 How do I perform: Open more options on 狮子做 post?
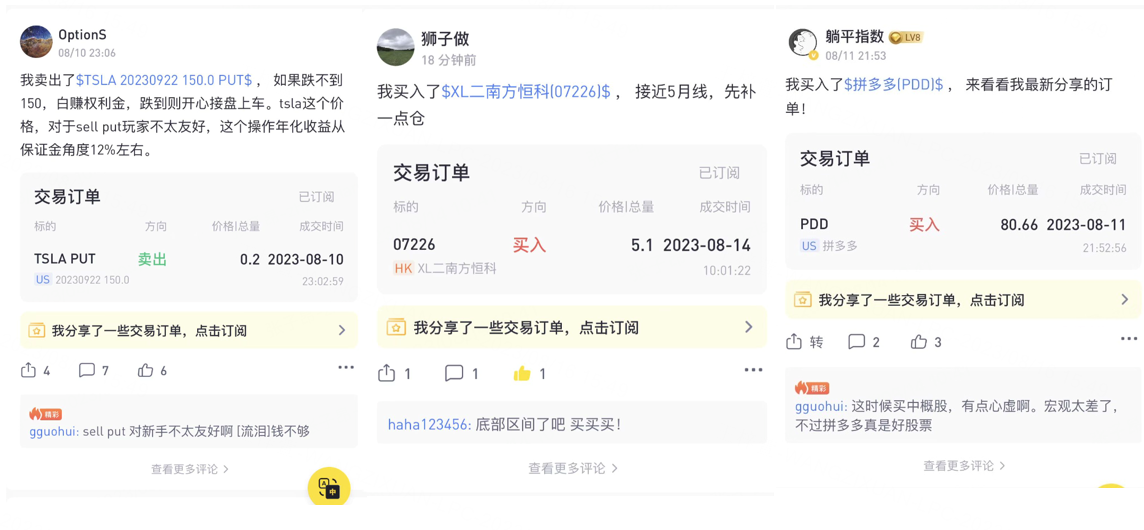[753, 370]
